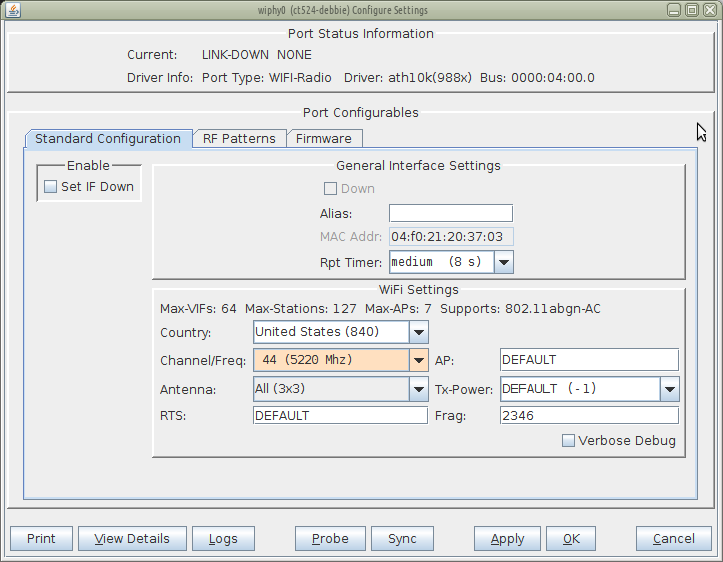
Task: Check the Down checkbox in interface settings
Action: pyautogui.click(x=330, y=189)
